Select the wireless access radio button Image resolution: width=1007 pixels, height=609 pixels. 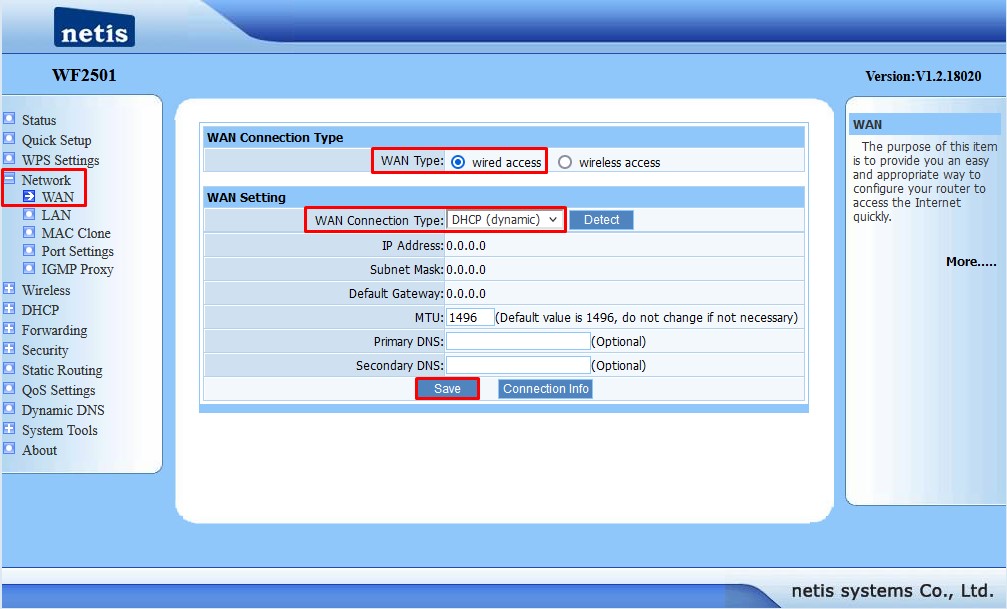click(565, 162)
